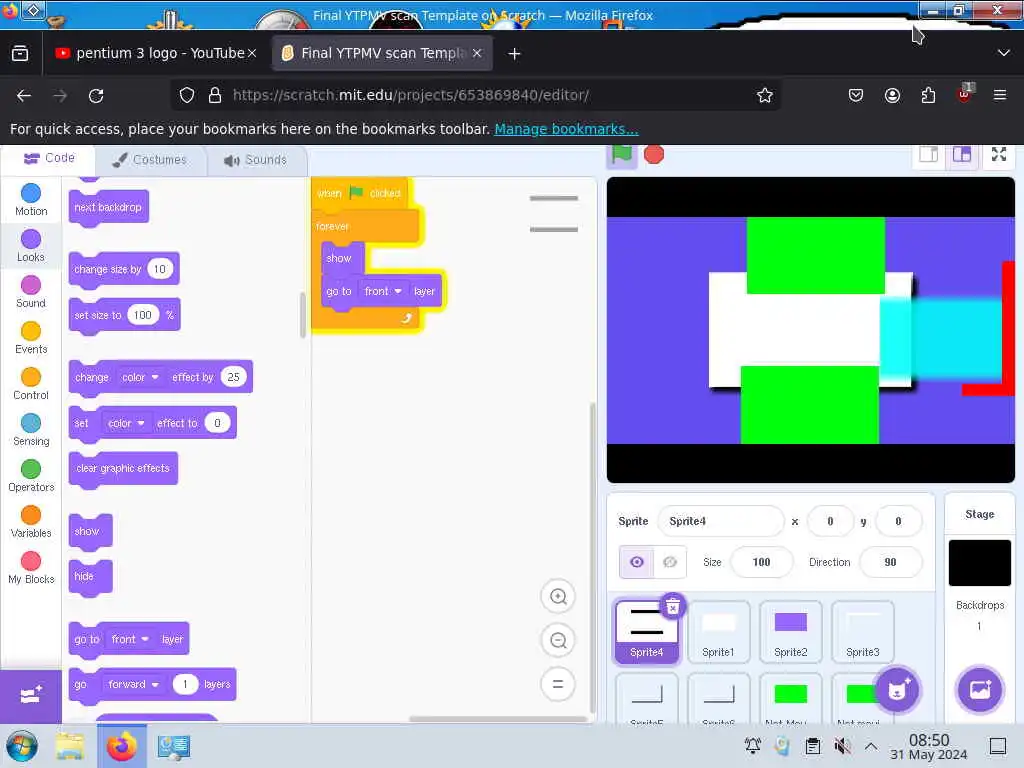Click the show block in palette
This screenshot has width=1024, height=768.
coord(90,531)
